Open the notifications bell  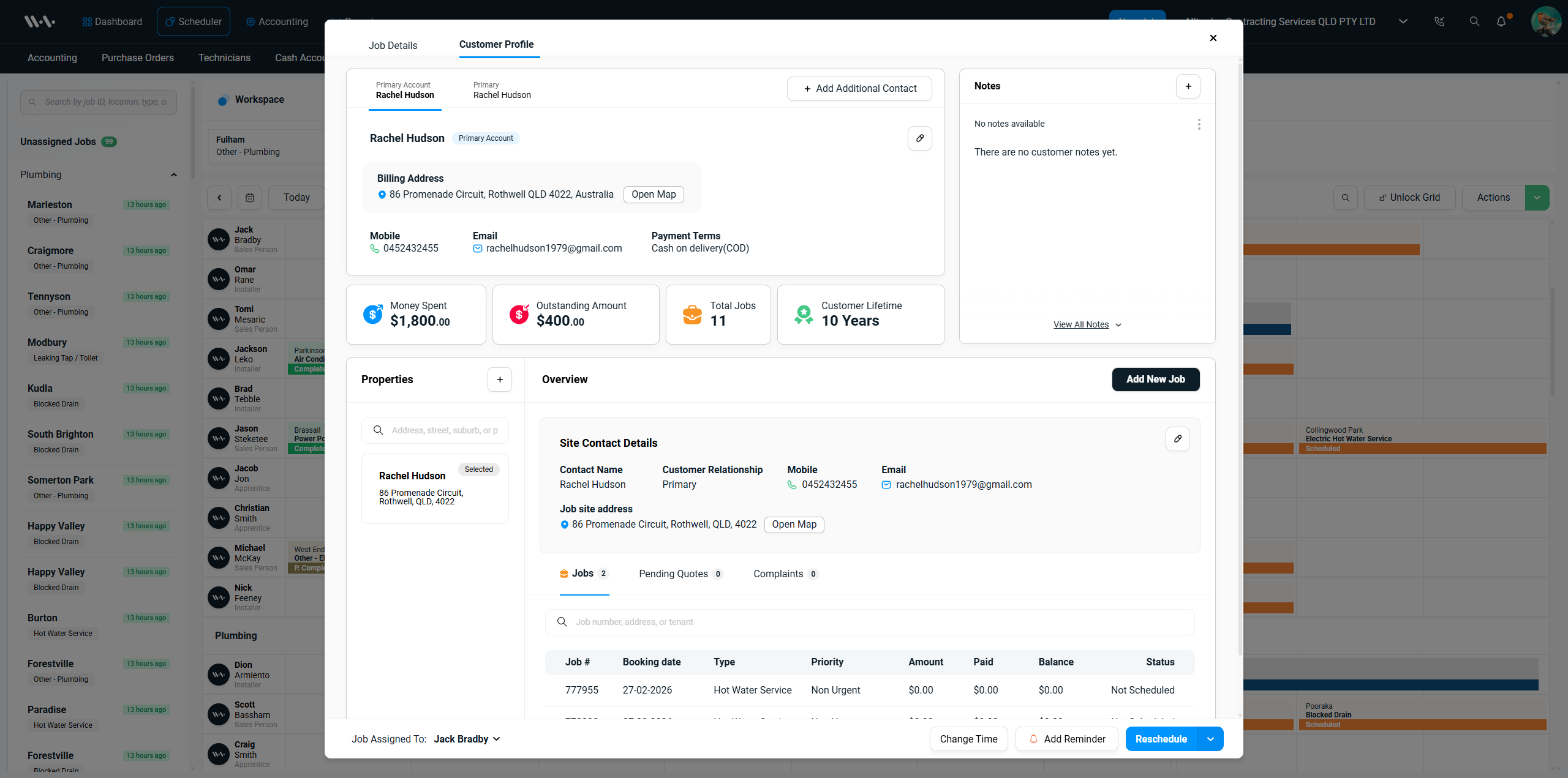[1501, 21]
